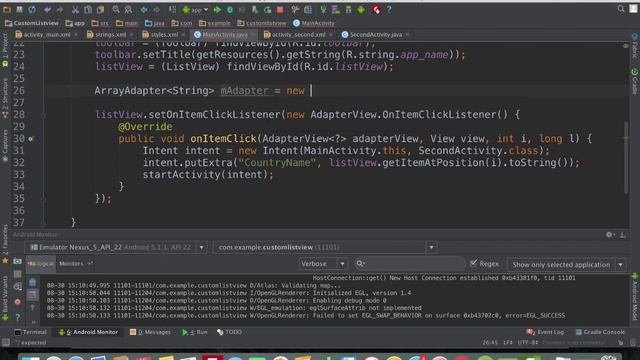640x360 pixels.
Task: Click the Undo arrow icon
Action: (x=48, y=9)
